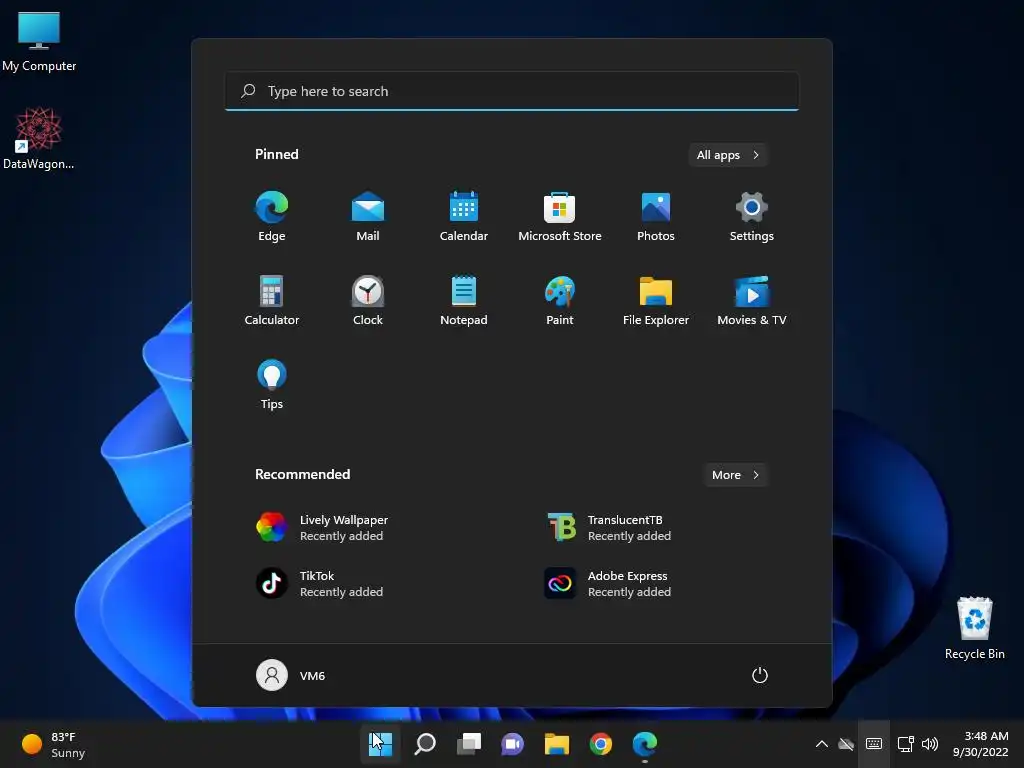Screen dimensions: 1024x768
Task: Launch Google Chrome from taskbar
Action: [x=600, y=744]
